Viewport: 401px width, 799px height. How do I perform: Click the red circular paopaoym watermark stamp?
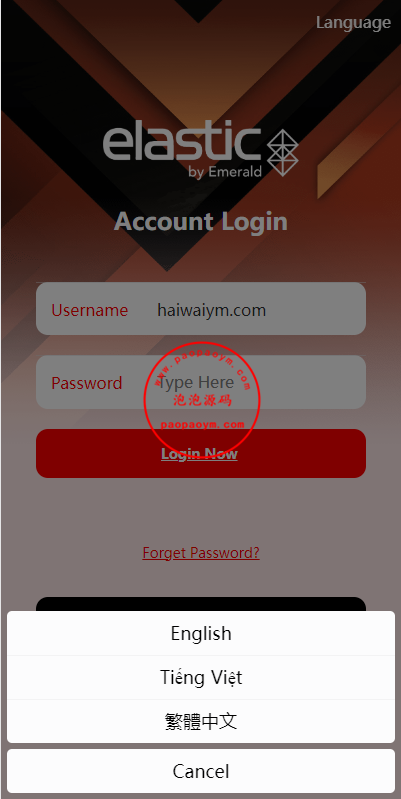click(x=202, y=400)
